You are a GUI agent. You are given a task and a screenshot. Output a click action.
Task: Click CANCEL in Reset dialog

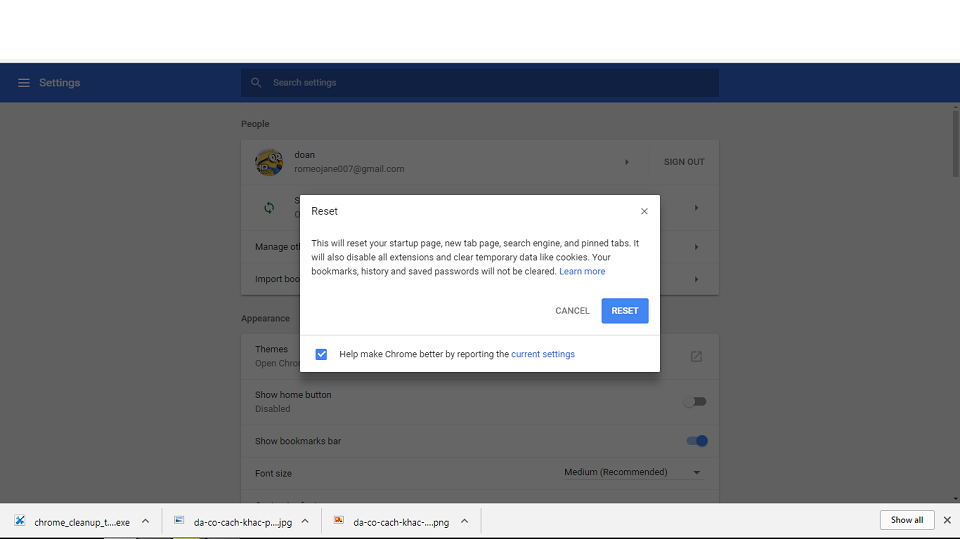[x=572, y=311]
